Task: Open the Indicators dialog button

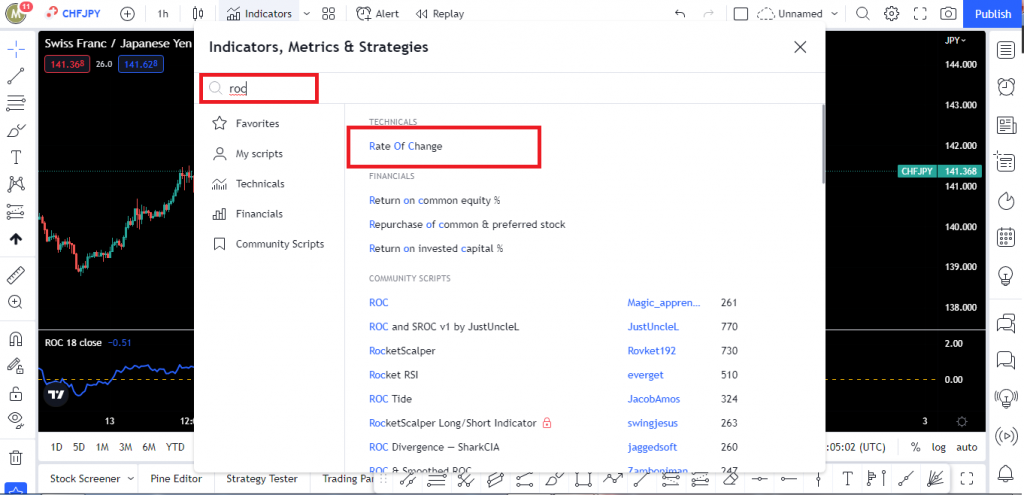Action: [259, 14]
